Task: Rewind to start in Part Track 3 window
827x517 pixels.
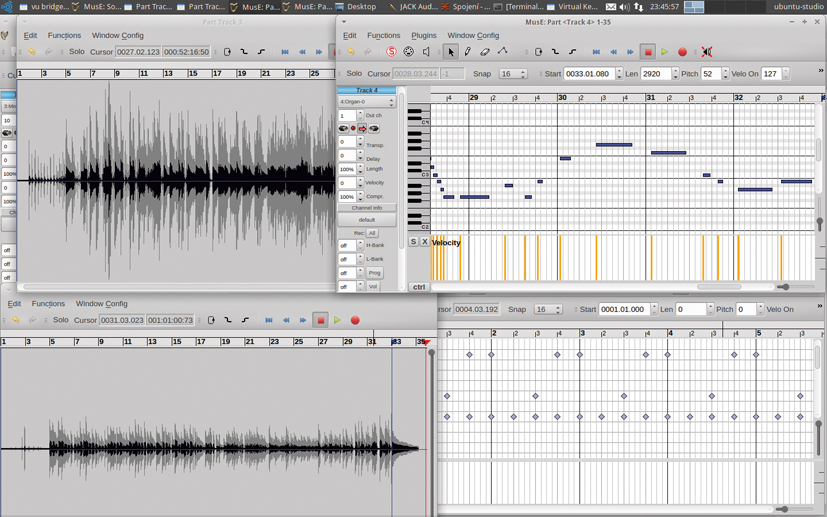Action: pos(285,52)
